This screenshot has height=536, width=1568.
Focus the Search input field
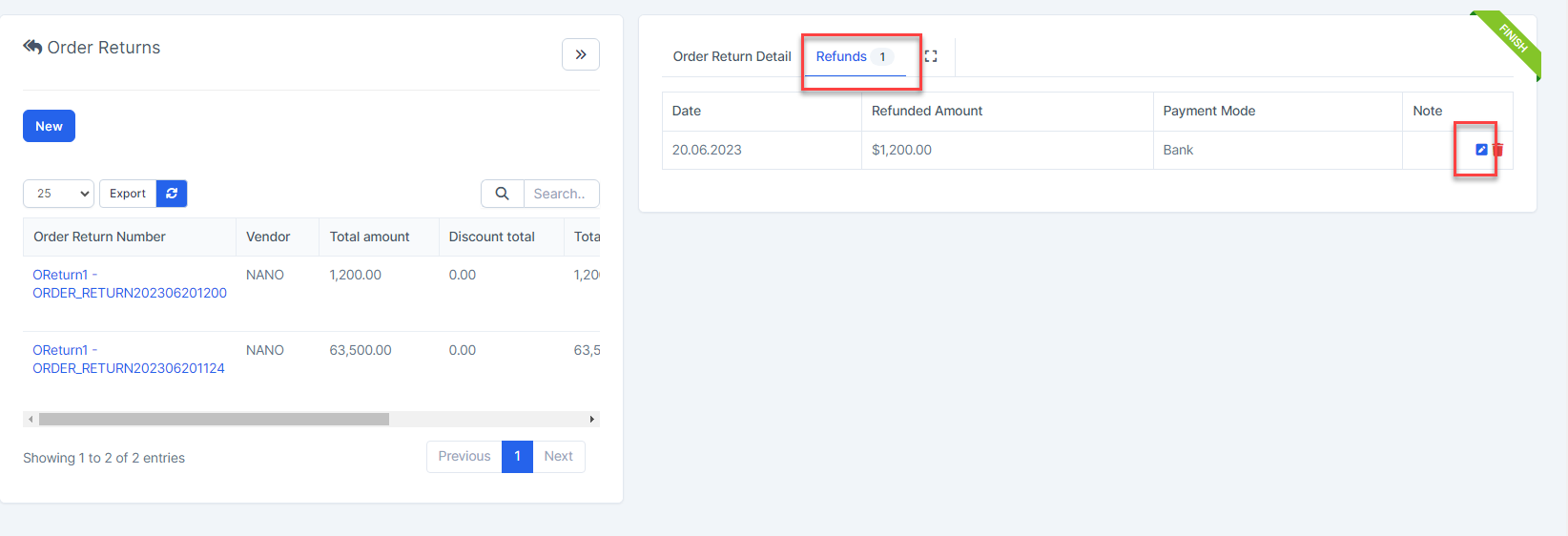tap(561, 194)
